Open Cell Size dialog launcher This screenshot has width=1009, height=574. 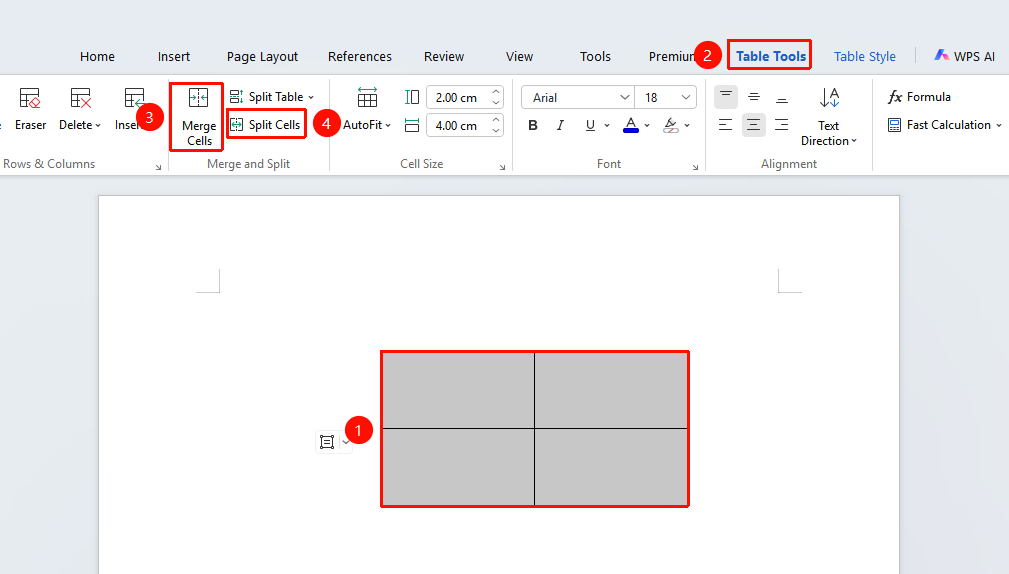[503, 167]
